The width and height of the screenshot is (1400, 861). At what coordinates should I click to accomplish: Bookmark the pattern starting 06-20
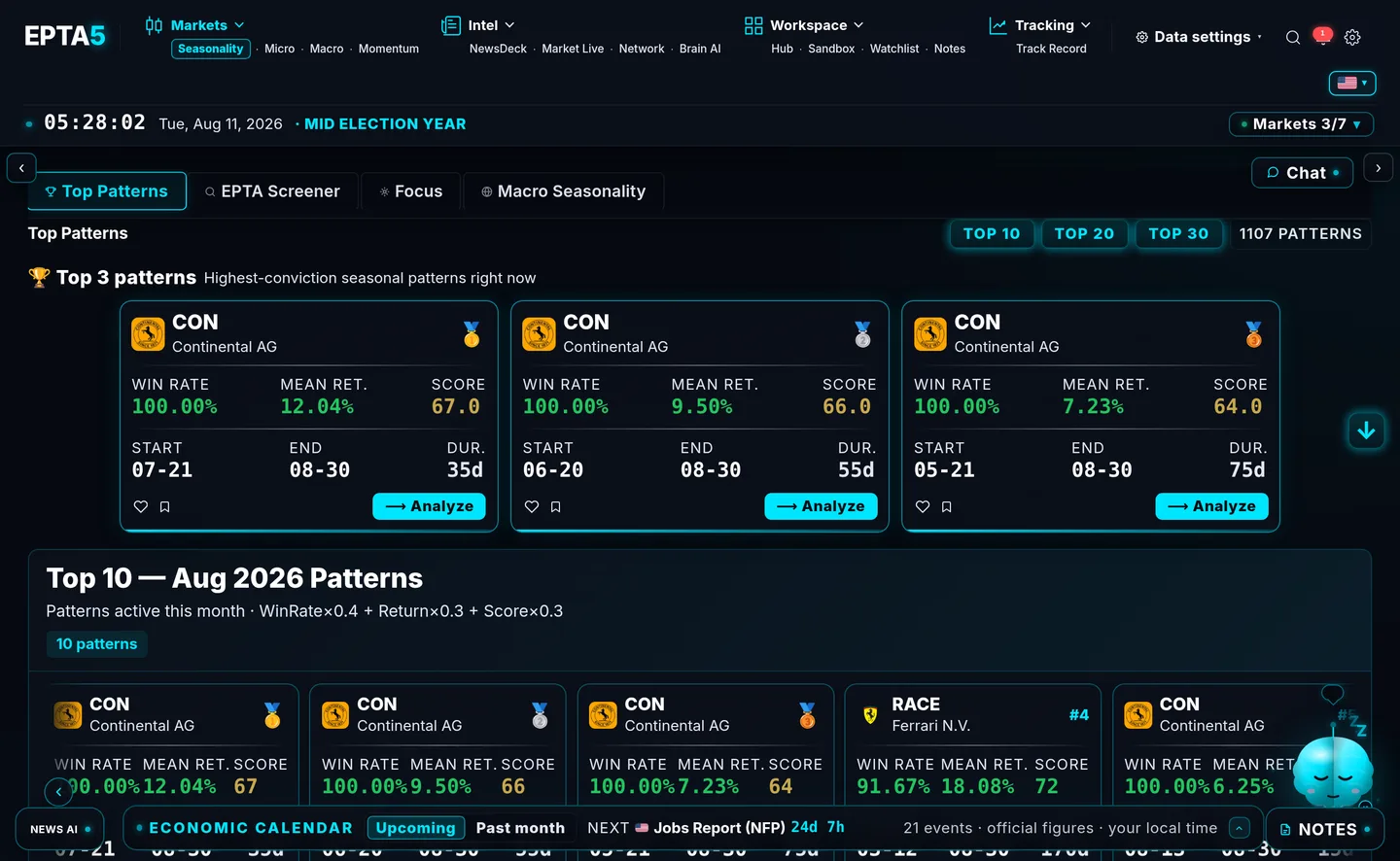pos(556,506)
